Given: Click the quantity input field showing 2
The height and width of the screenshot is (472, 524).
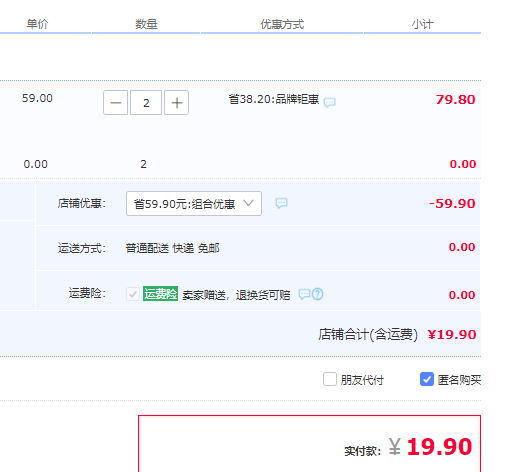Looking at the screenshot, I should [146, 103].
